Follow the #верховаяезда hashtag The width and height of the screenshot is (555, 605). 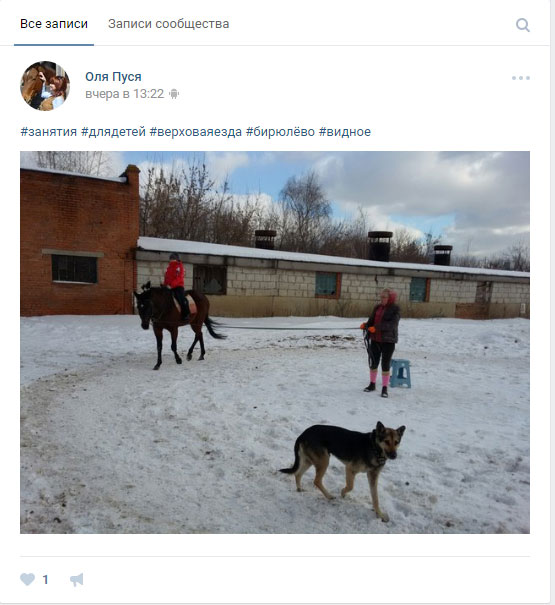[x=196, y=132]
